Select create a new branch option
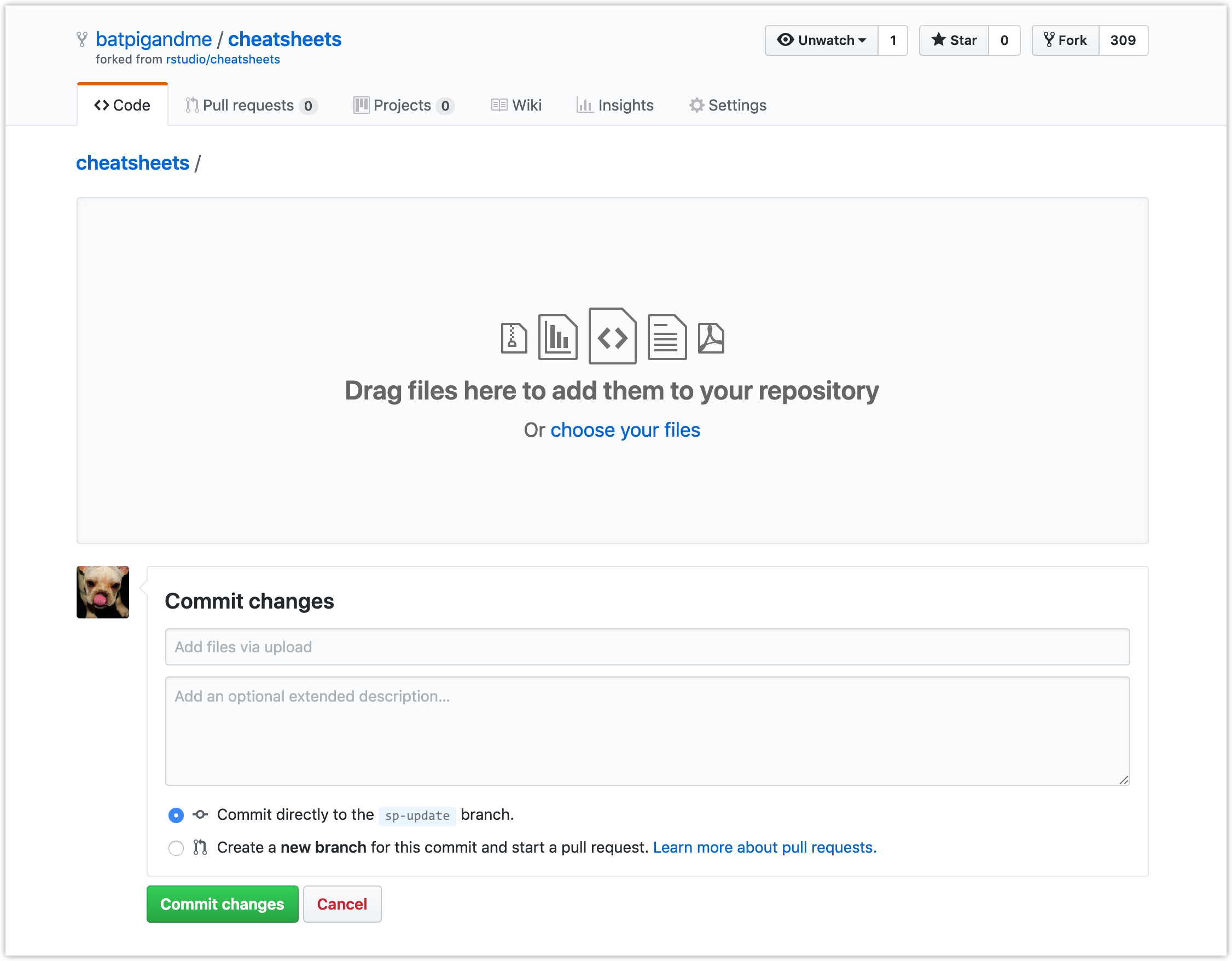 click(176, 848)
